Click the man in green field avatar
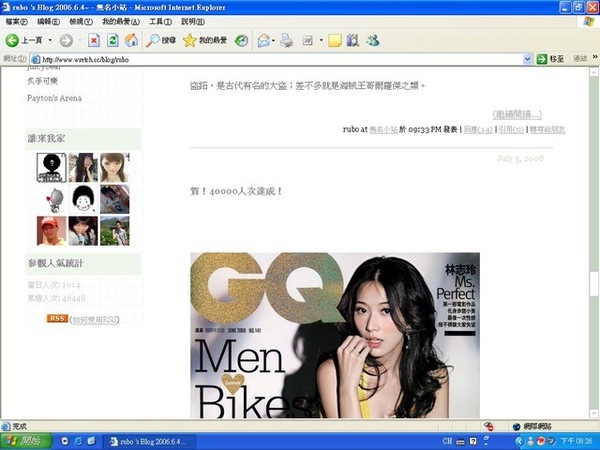Image resolution: width=600 pixels, height=450 pixels. [115, 231]
